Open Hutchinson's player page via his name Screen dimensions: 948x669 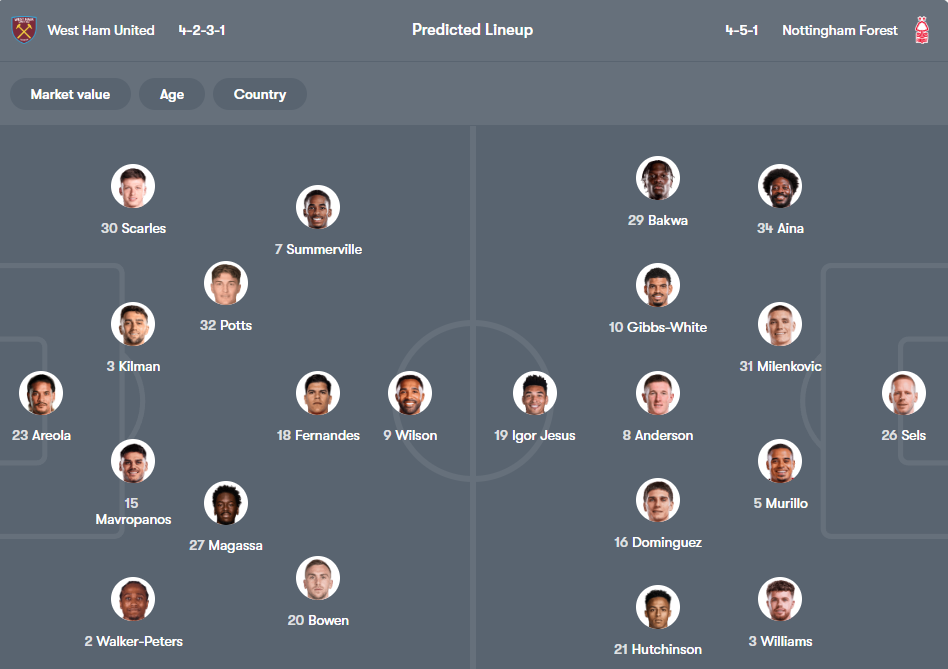[657, 649]
